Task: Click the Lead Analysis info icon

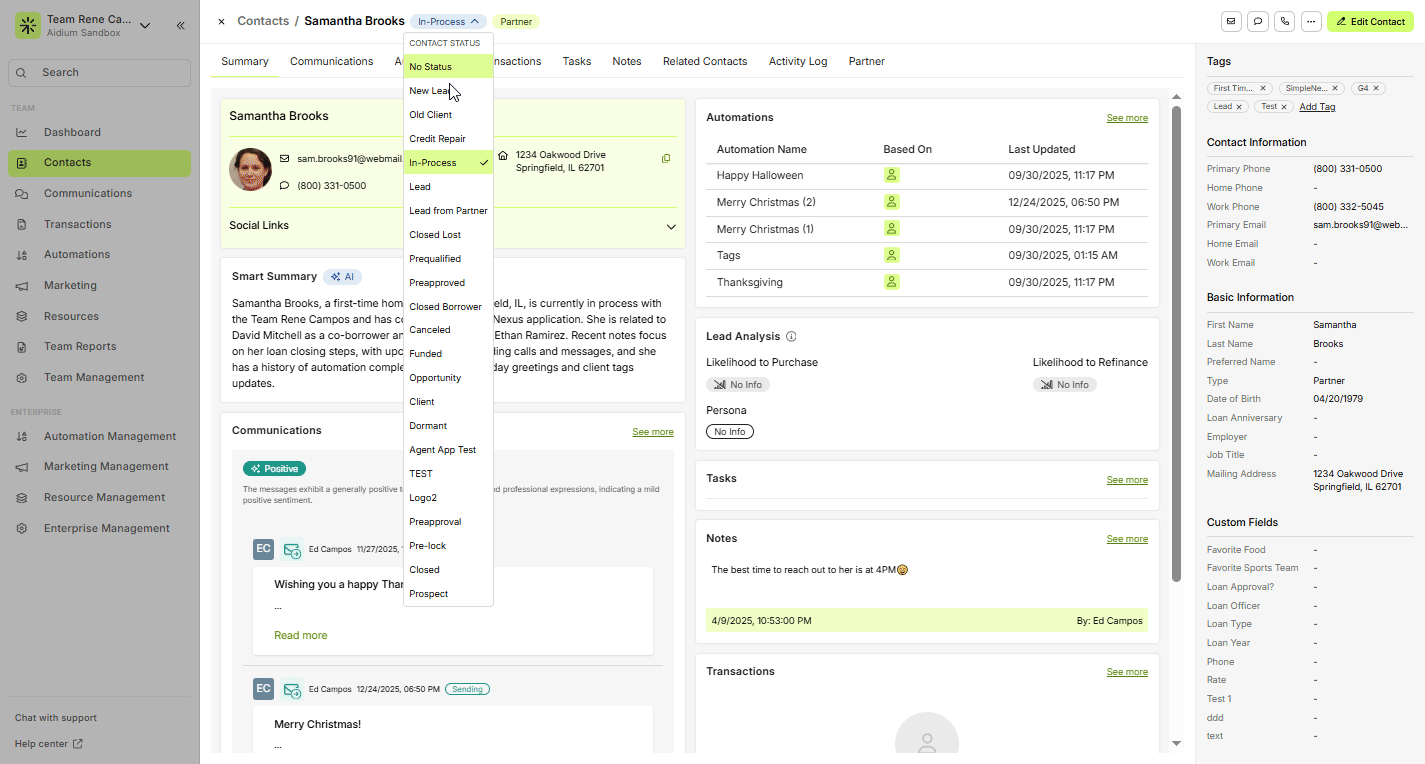Action: [x=791, y=337]
